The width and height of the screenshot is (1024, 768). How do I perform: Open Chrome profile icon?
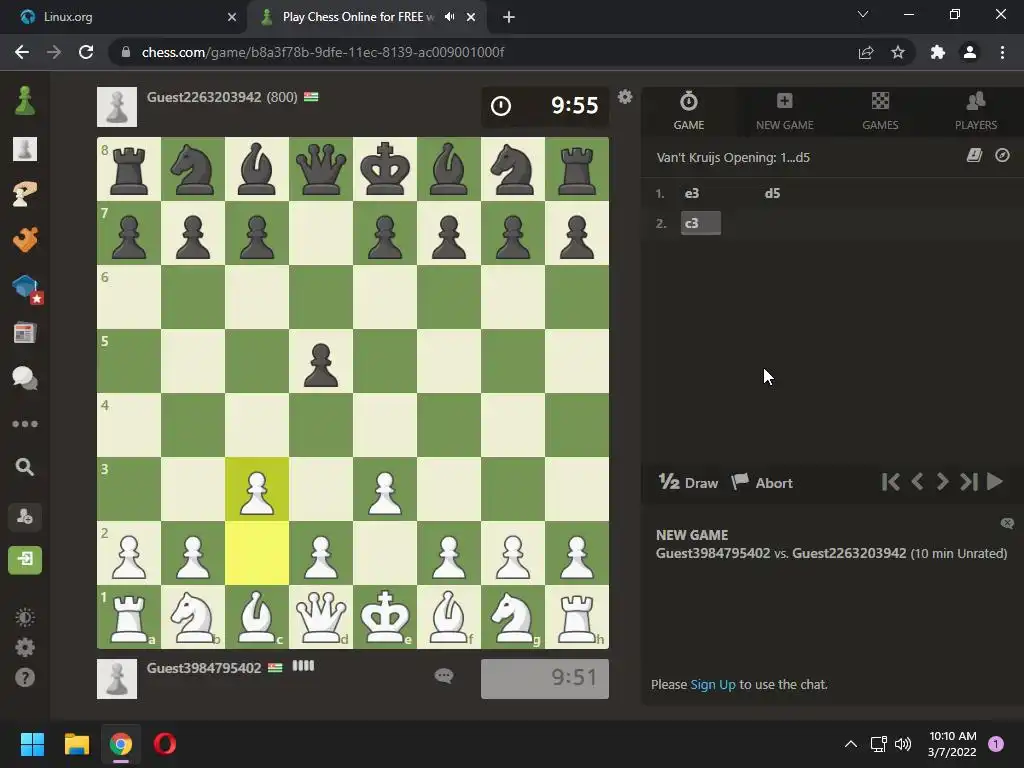click(x=970, y=52)
